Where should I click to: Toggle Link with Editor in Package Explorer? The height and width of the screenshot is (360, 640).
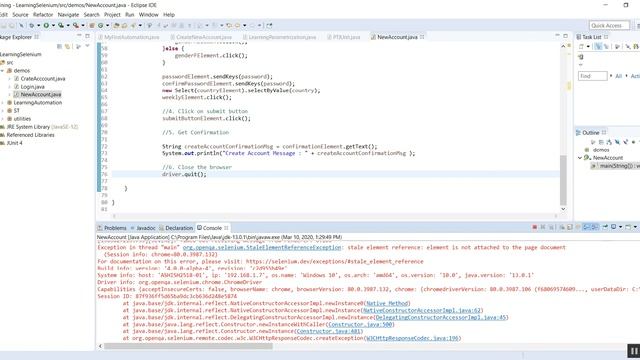(67, 46)
